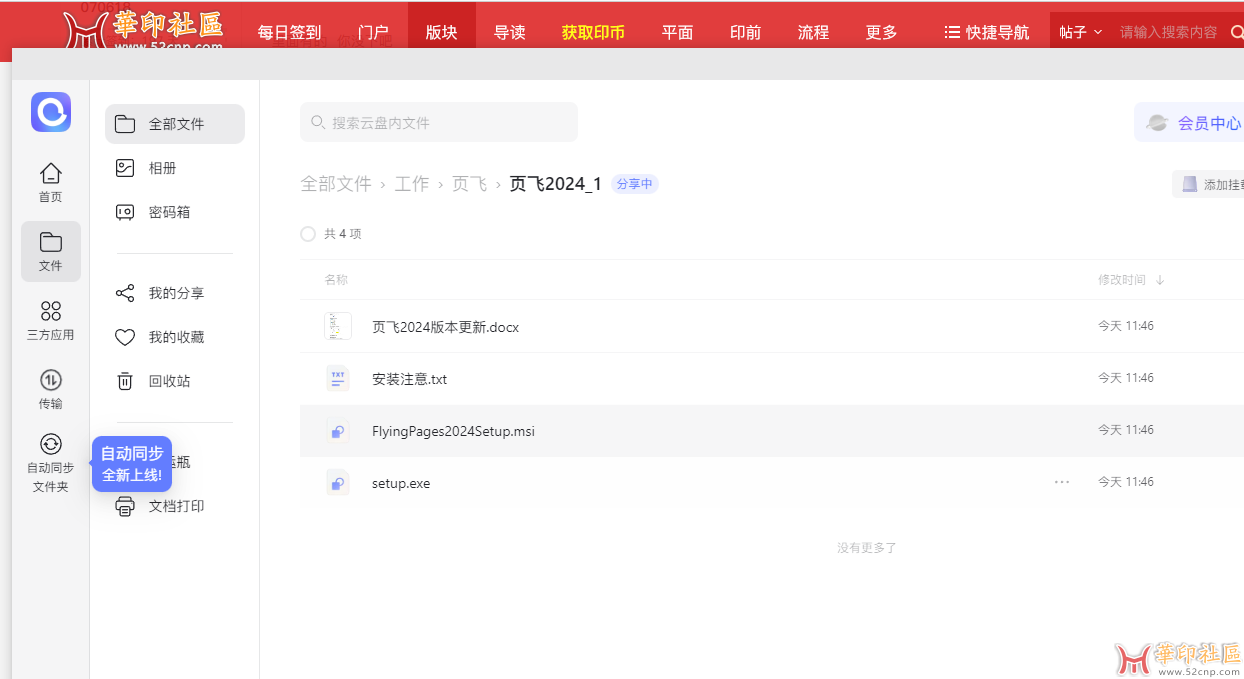Image resolution: width=1244 pixels, height=679 pixels.
Task: Click the share icon
Action: click(125, 293)
